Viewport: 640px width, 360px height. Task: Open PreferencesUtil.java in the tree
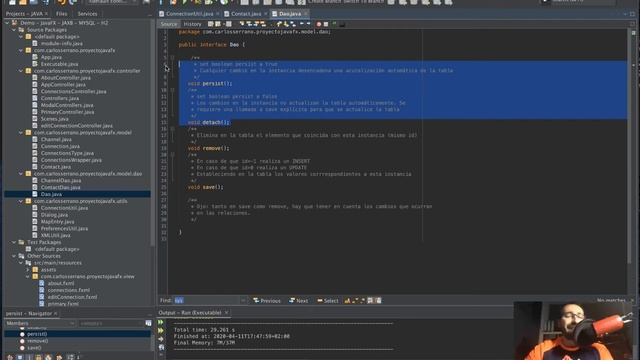(64, 229)
